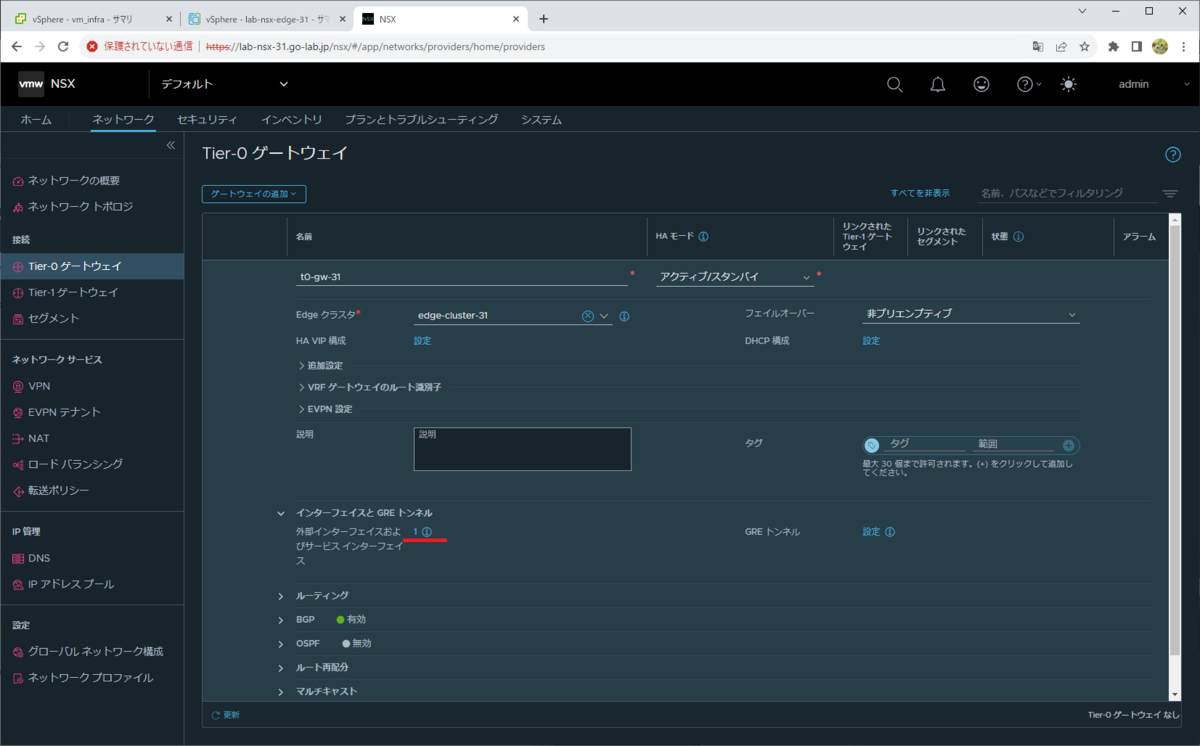
Task: Collapse インターフェイスと GRE トンネル section
Action: [281, 513]
